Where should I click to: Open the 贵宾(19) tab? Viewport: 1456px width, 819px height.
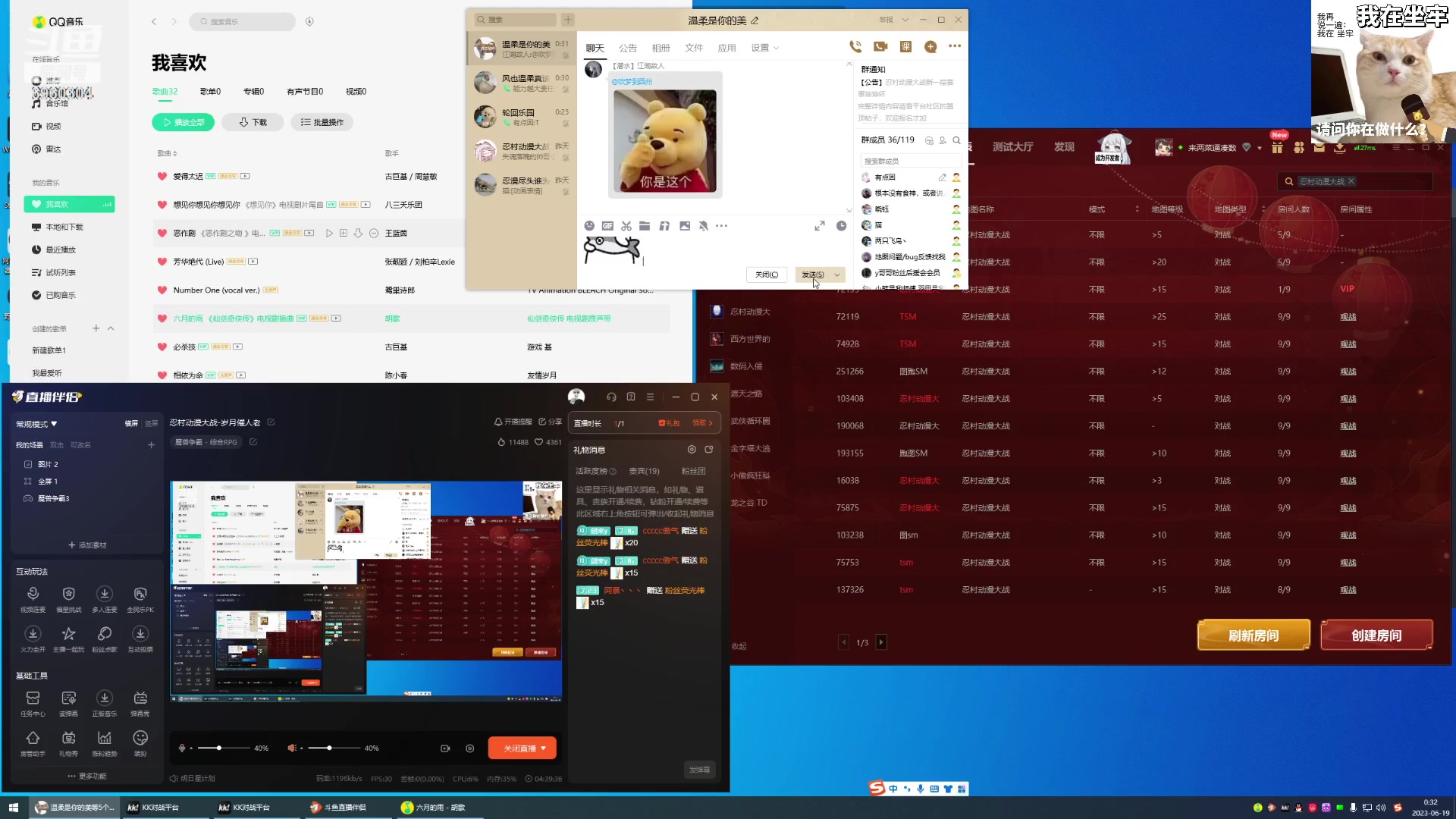point(645,471)
